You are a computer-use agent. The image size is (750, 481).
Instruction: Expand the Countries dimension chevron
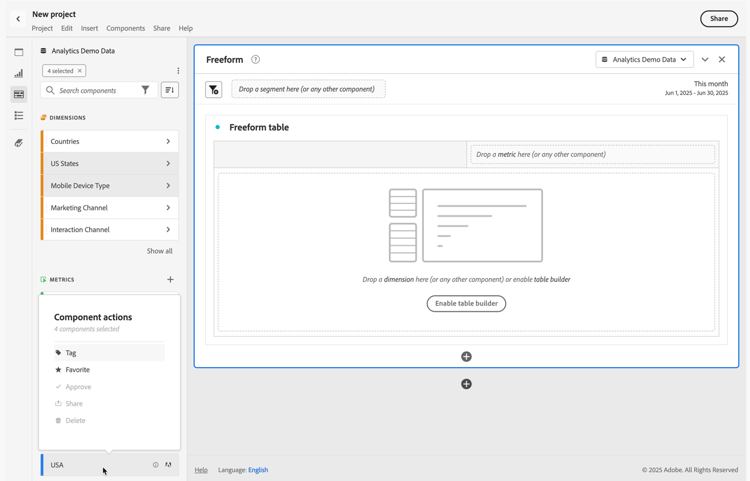click(x=168, y=142)
